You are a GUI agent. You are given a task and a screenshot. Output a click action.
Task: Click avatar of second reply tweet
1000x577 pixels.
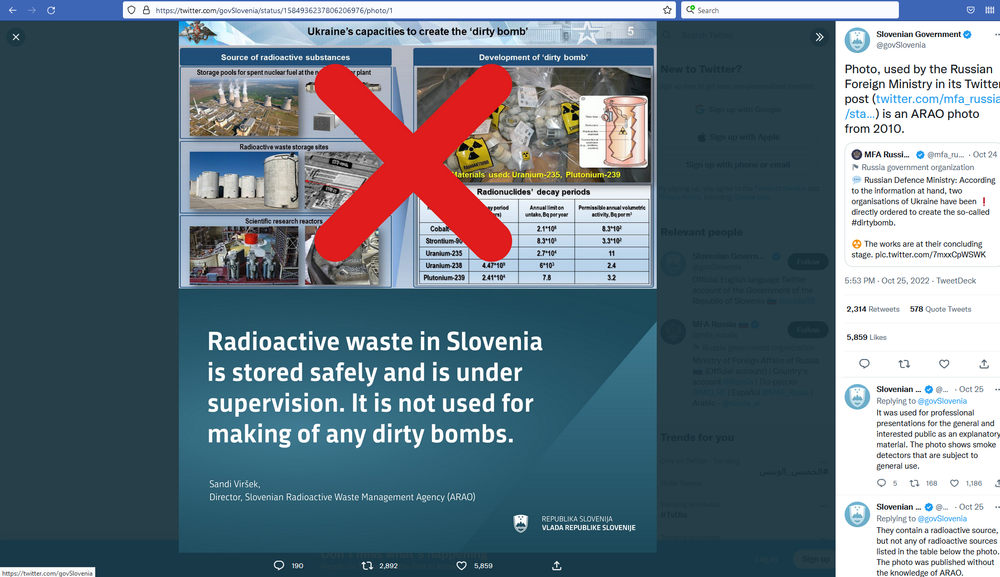tap(857, 514)
